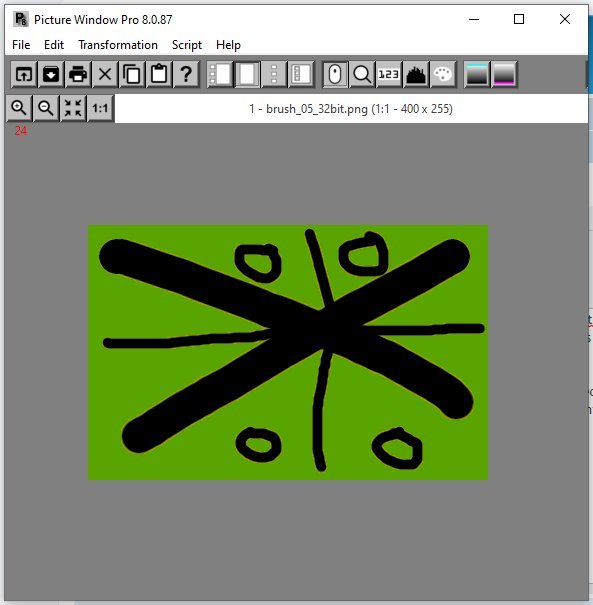The height and width of the screenshot is (605, 593).
Task: Click the Paste clipboard toolbar icon
Action: tap(159, 74)
